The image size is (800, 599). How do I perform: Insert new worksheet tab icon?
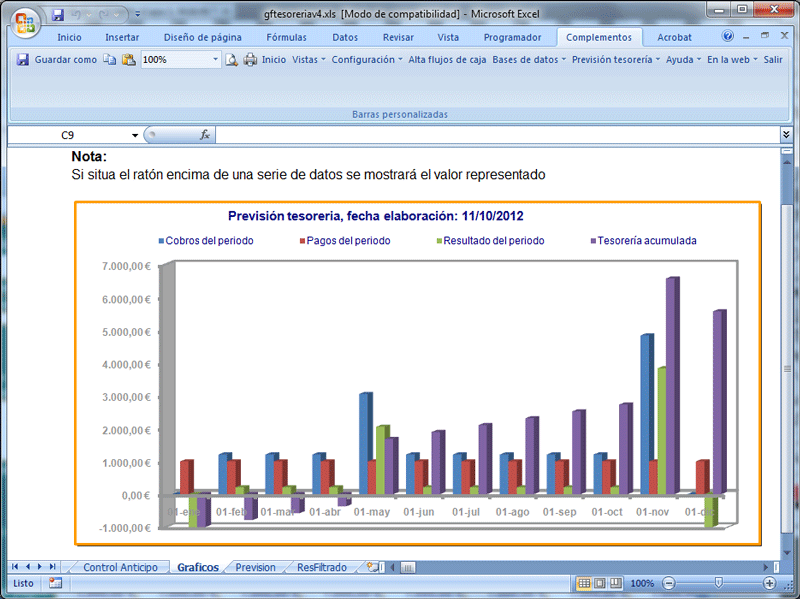[373, 567]
